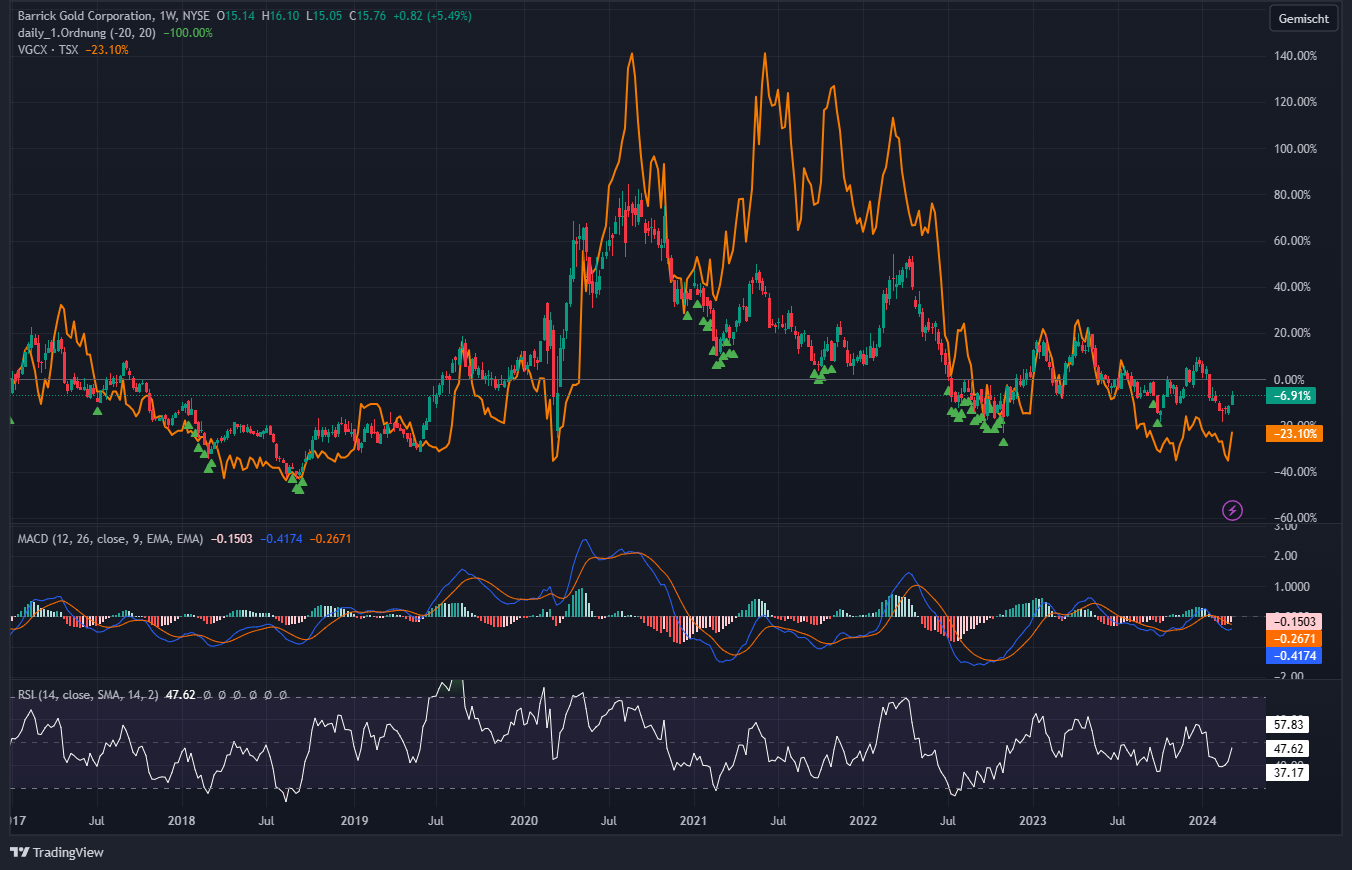
Task: Click the first crossed-circle icon in the RSI legend
Action: click(x=206, y=695)
